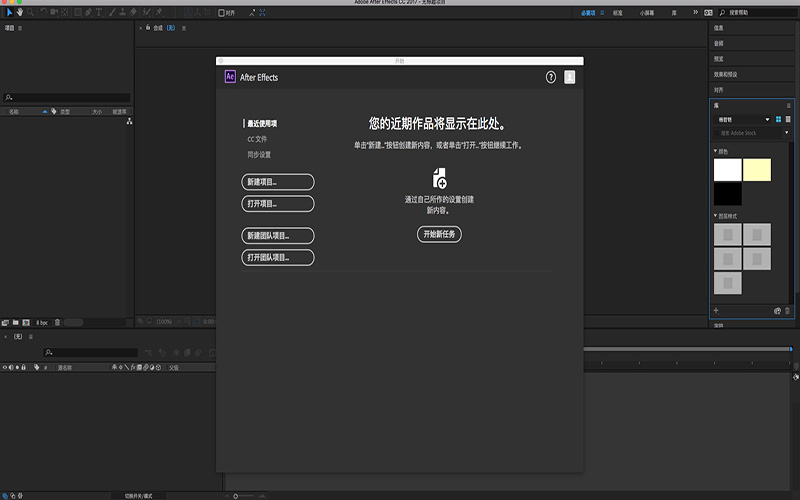Click the After Effects Ae logo

click(x=230, y=77)
